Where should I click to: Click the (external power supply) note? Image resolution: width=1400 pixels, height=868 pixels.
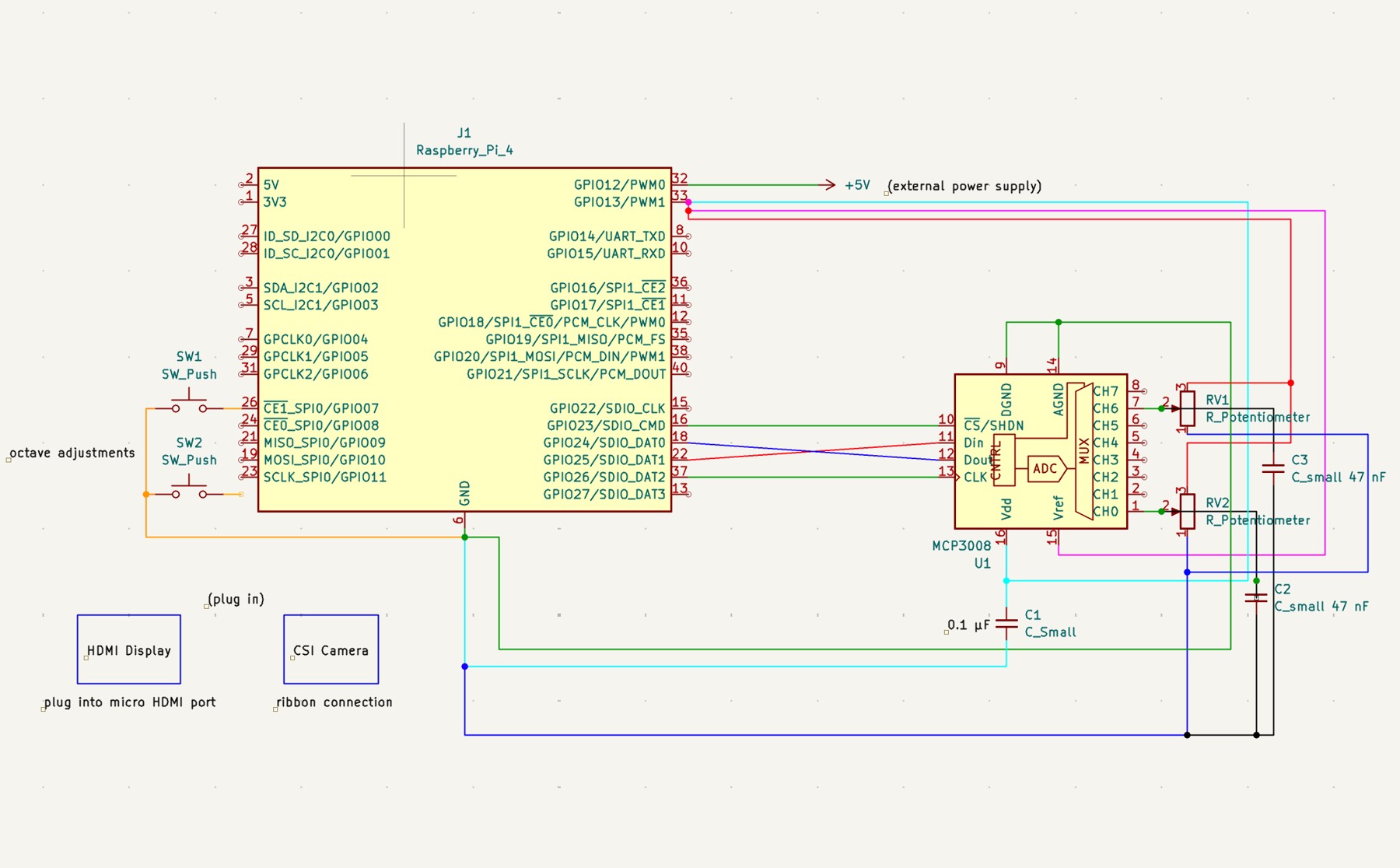pyautogui.click(x=964, y=186)
